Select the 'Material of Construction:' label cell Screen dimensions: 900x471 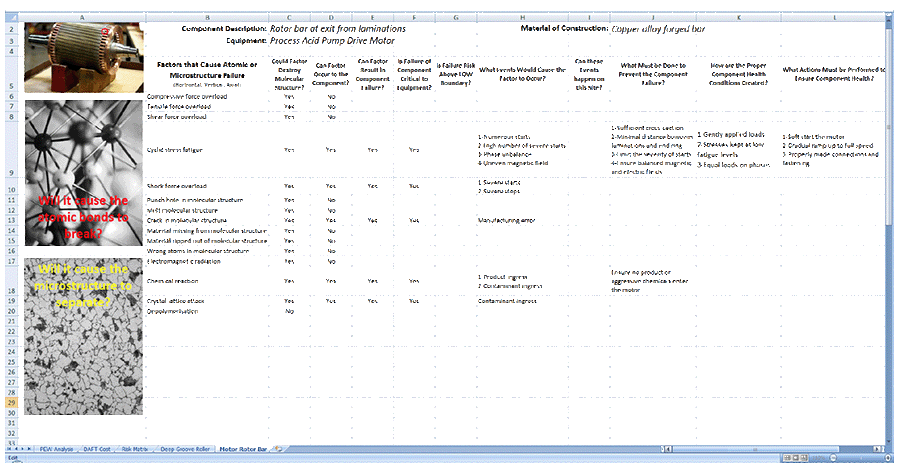(x=564, y=28)
